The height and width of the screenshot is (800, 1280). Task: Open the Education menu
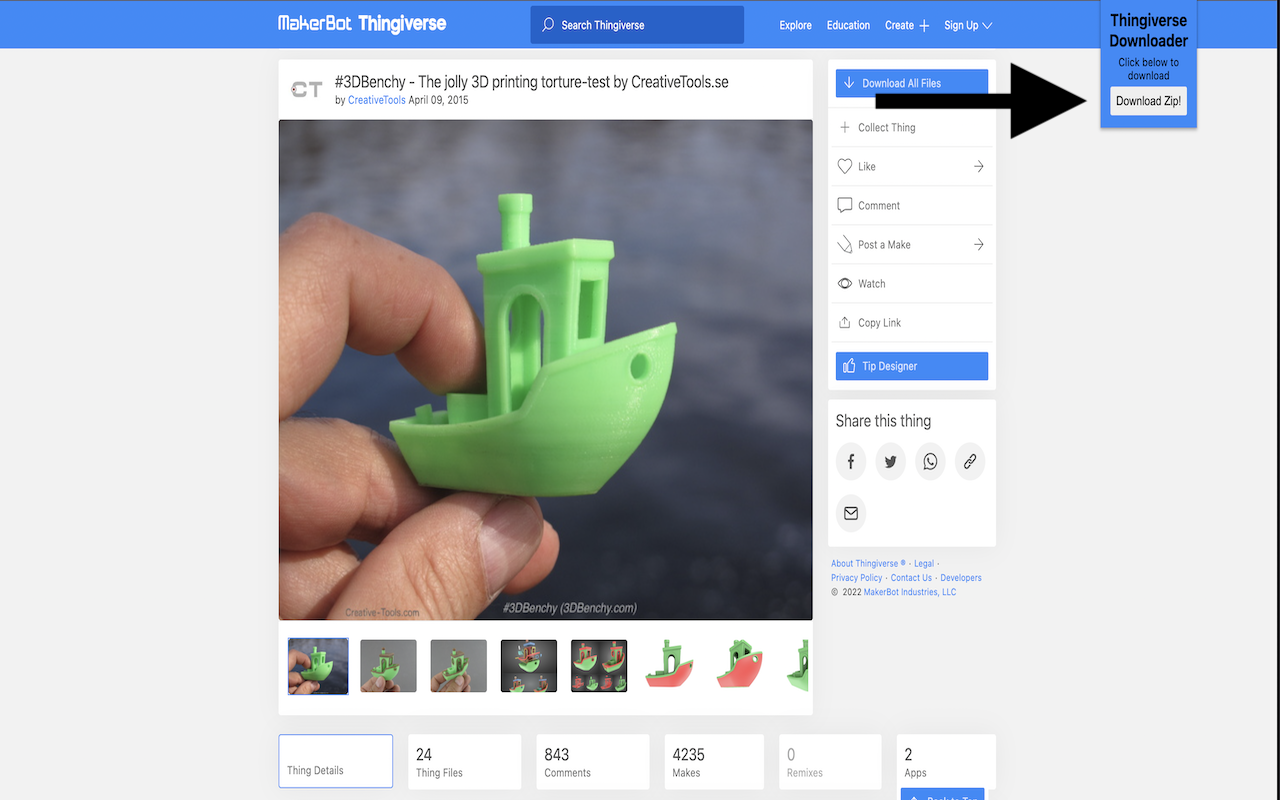point(848,25)
